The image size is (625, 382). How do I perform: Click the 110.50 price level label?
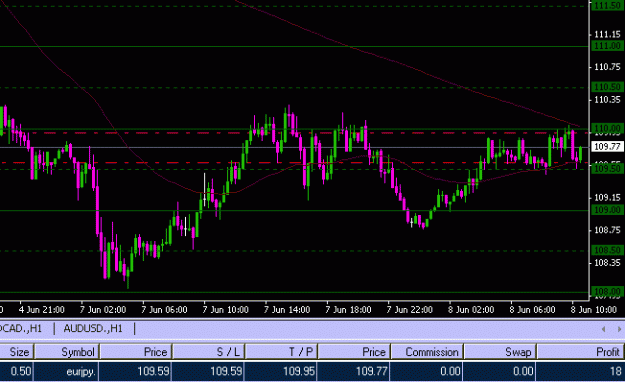point(607,87)
